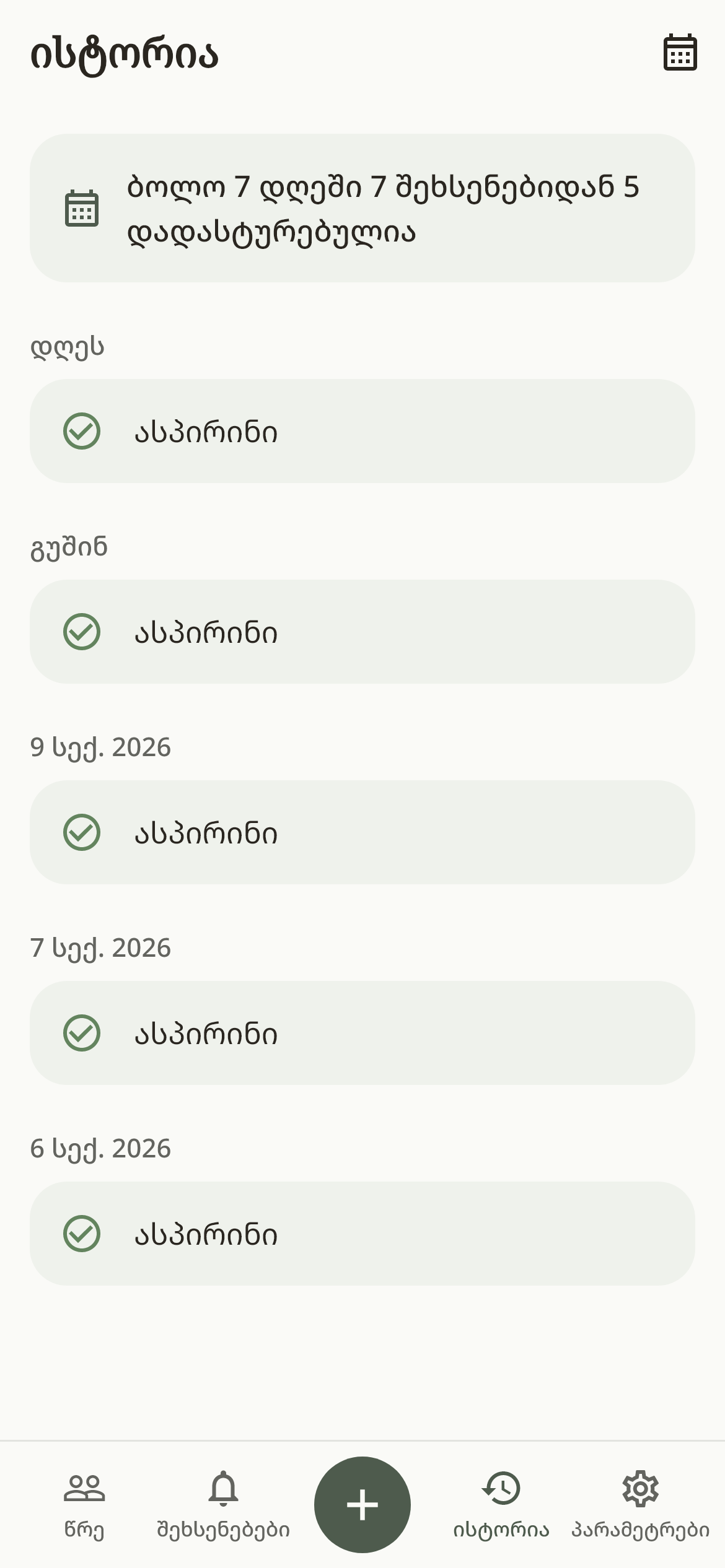Click the bell icon in navigation bar

pos(223,1489)
